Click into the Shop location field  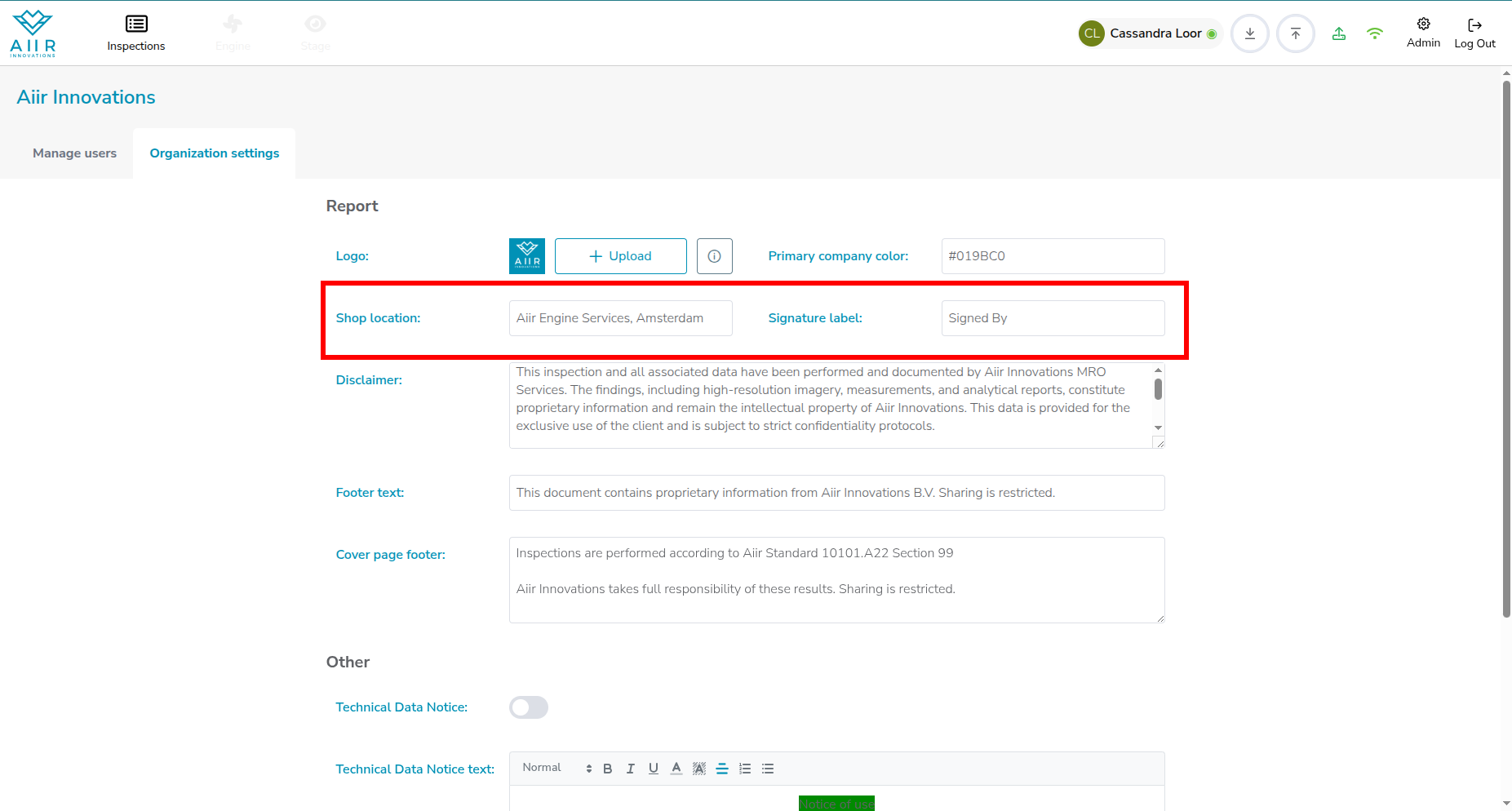point(621,318)
